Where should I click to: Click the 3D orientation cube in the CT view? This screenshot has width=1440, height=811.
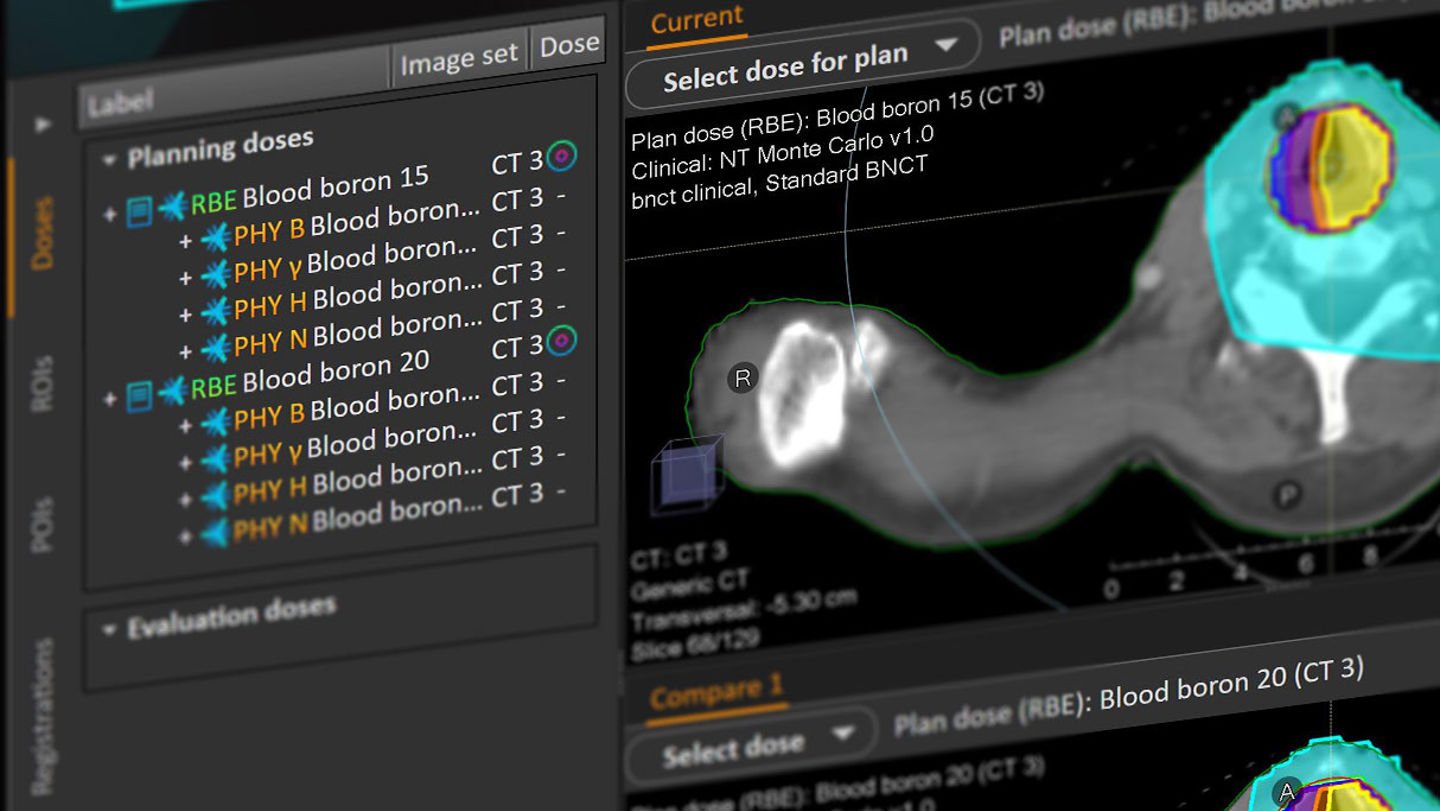(686, 473)
